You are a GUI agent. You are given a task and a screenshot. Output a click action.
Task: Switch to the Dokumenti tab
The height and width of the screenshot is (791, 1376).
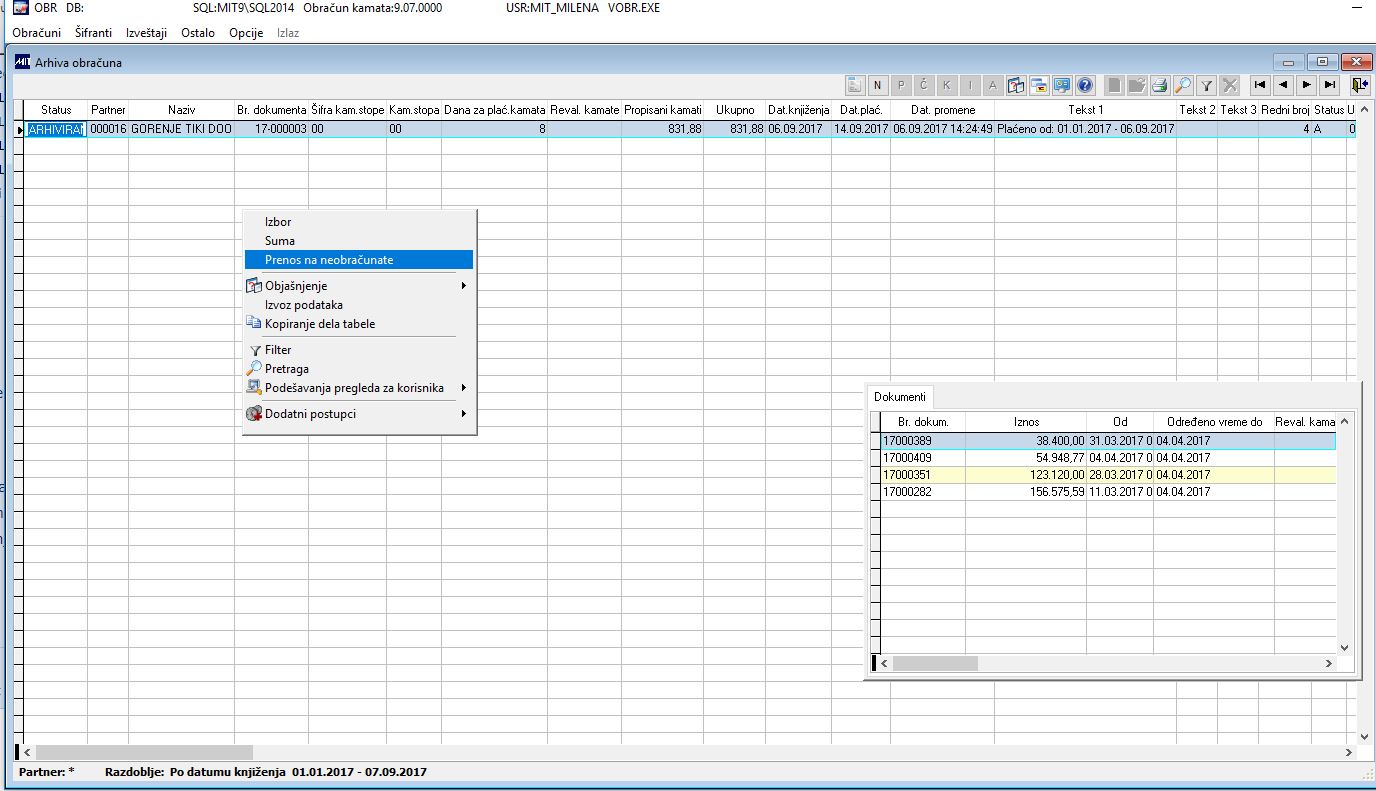tap(900, 397)
